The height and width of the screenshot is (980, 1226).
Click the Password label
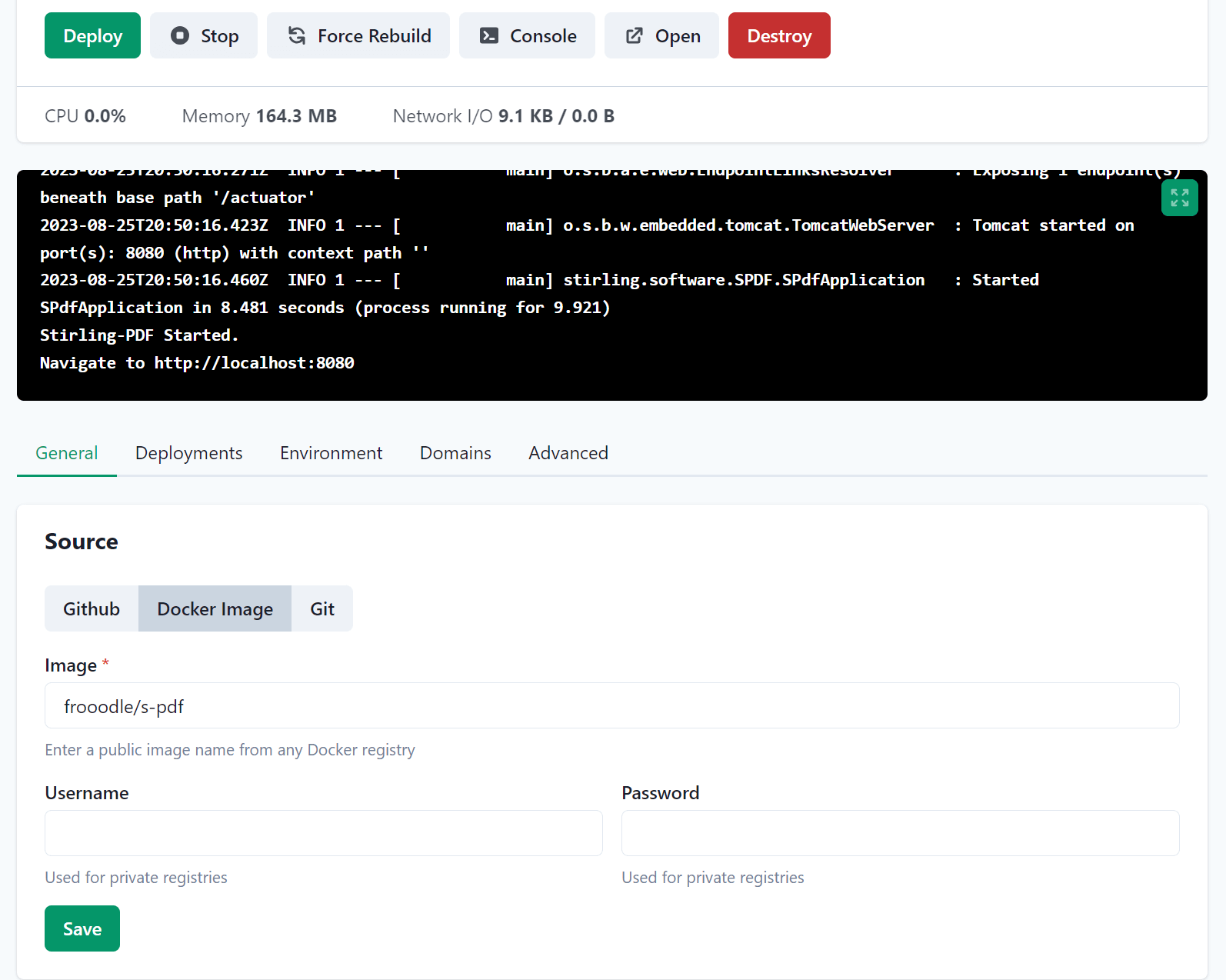661,793
